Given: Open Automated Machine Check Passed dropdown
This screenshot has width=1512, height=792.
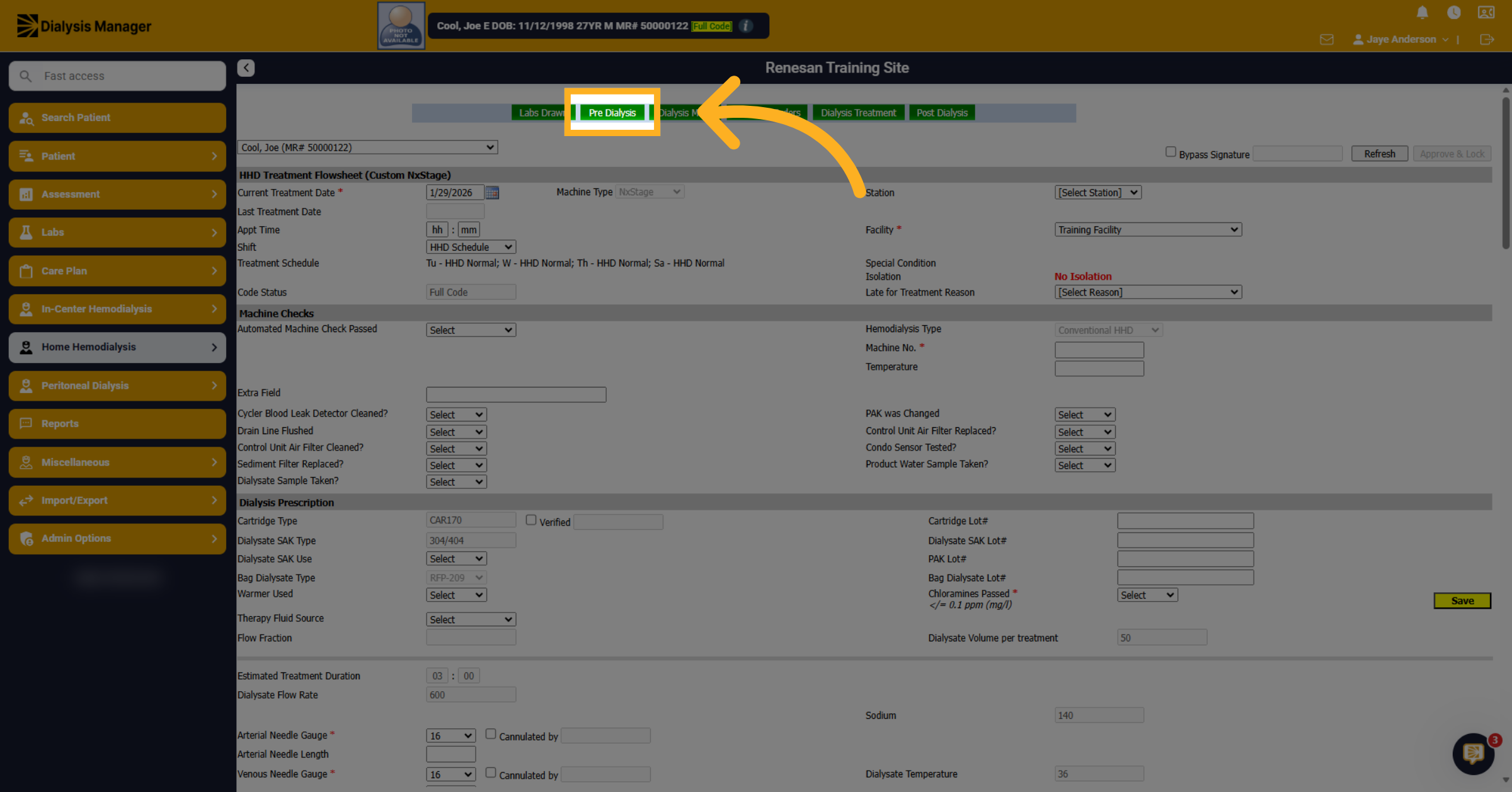Looking at the screenshot, I should click(x=471, y=330).
